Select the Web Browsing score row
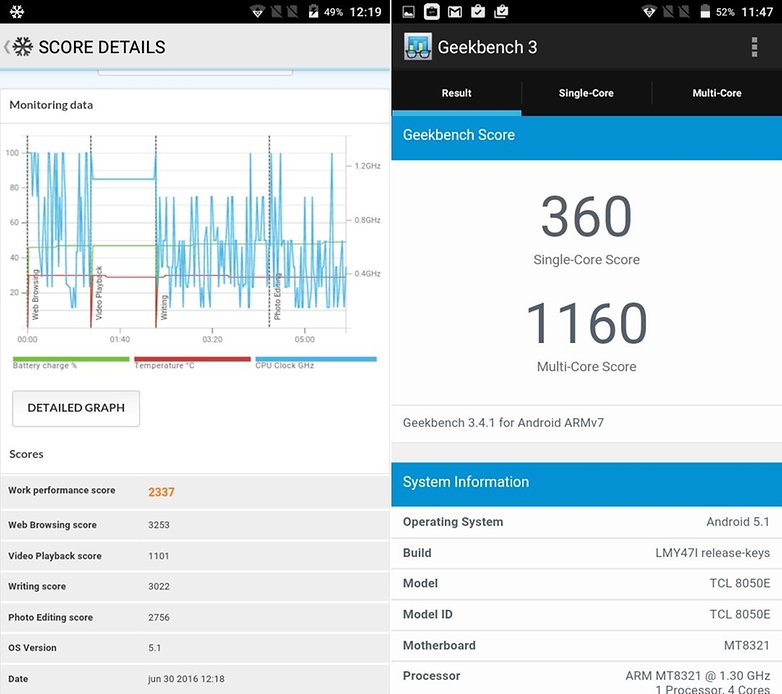The height and width of the screenshot is (694, 782). click(195, 525)
